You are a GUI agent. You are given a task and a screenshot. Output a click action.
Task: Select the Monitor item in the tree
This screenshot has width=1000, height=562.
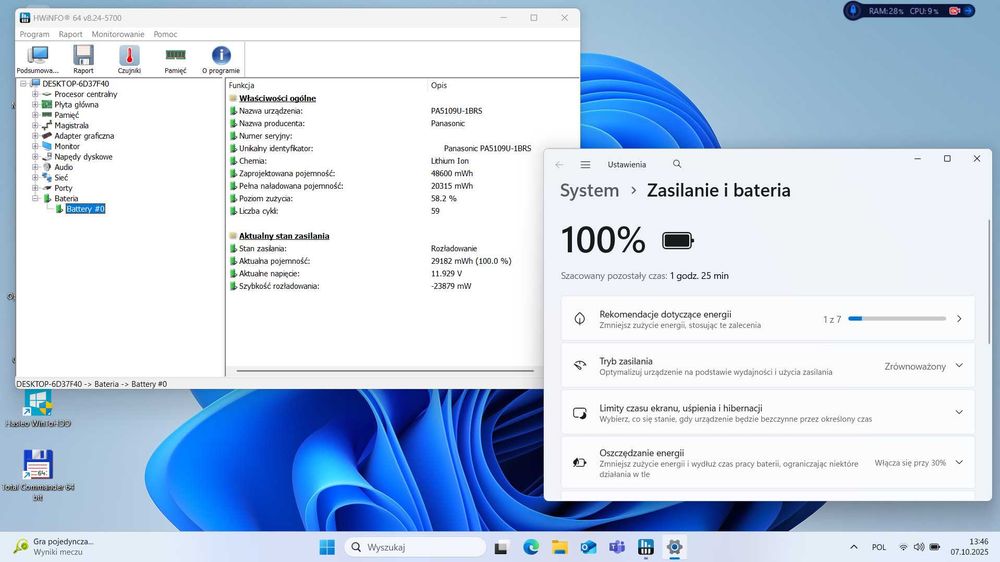point(67,147)
